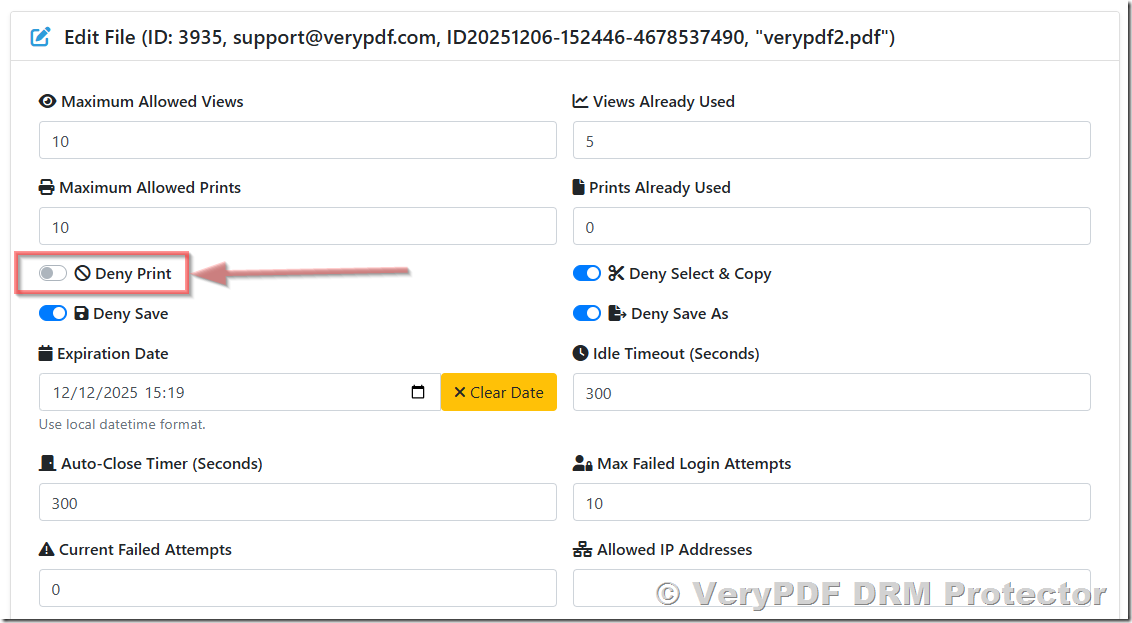The width and height of the screenshot is (1132, 623).
Task: Click the Max Failed Login Attempts field
Action: pyautogui.click(x=831, y=503)
